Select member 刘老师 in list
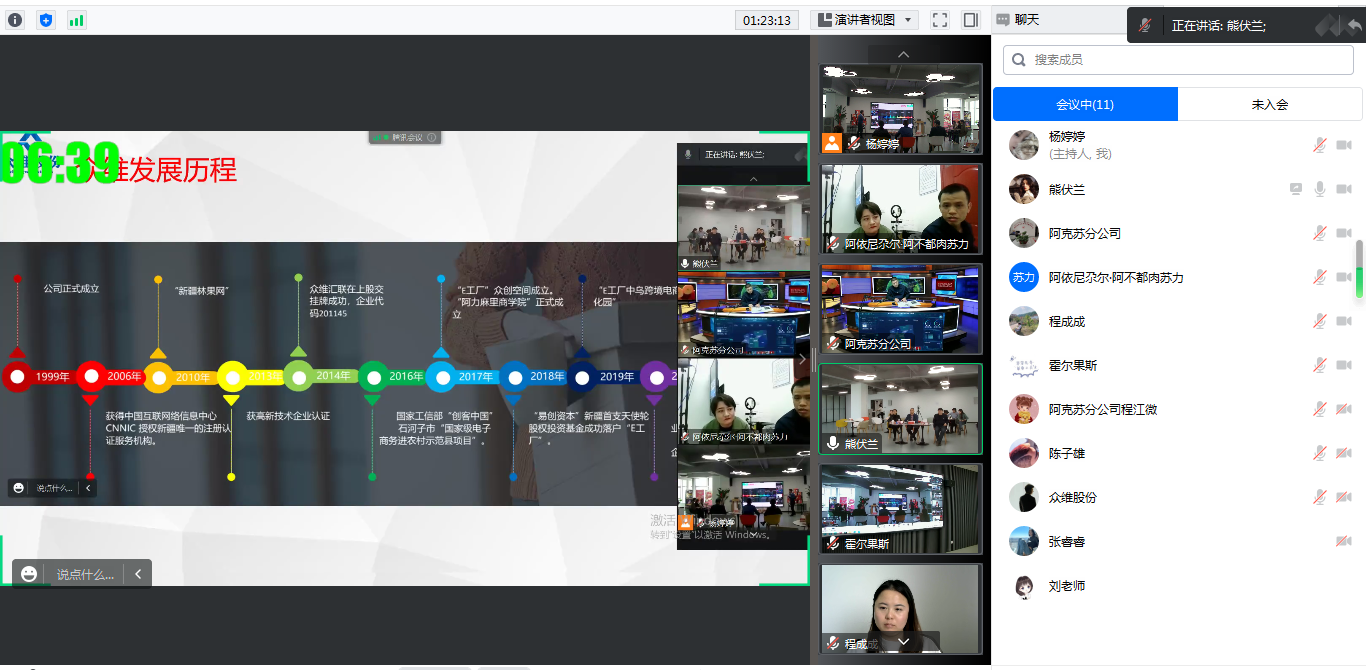 (x=1177, y=586)
